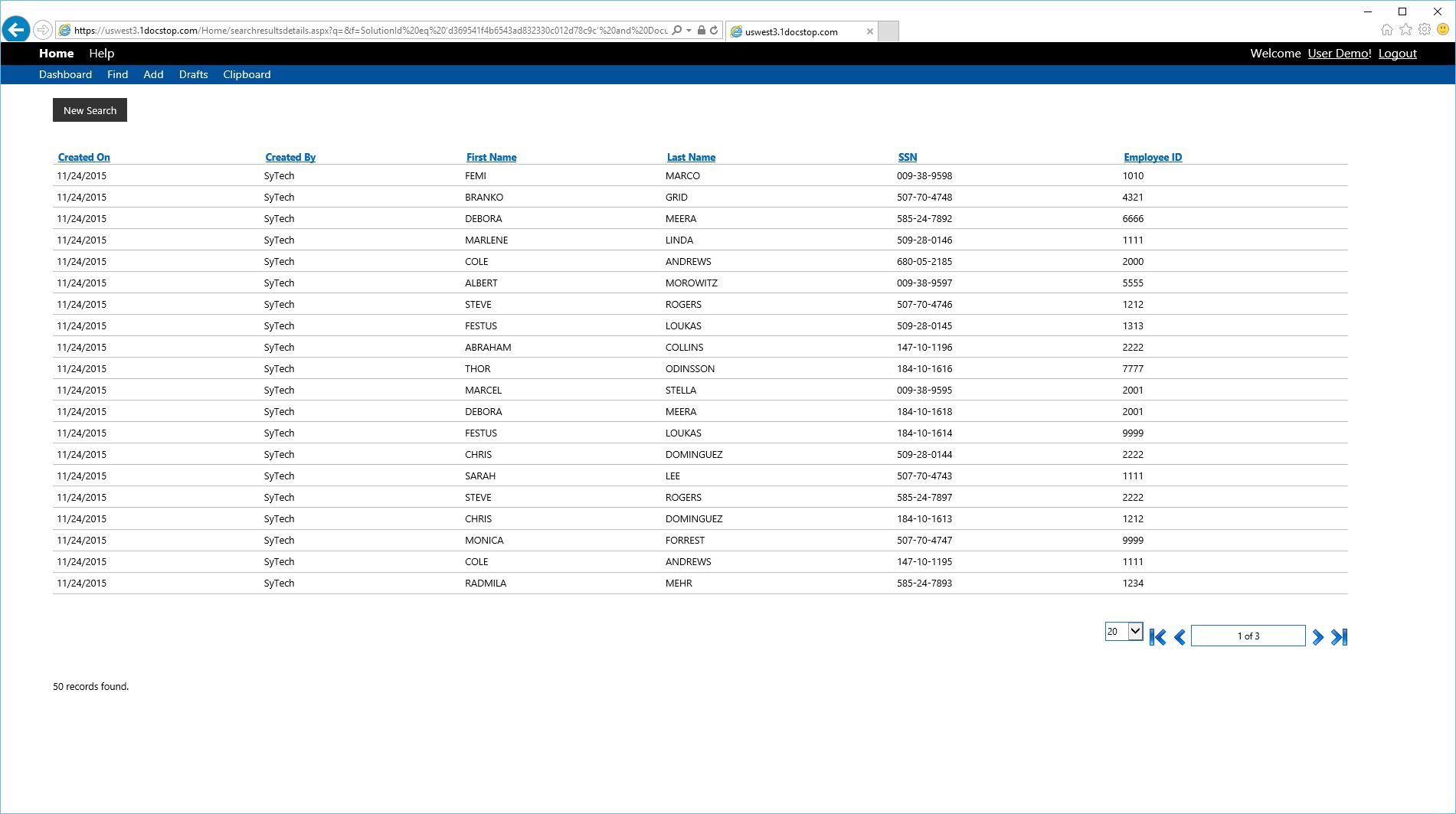The image size is (1456, 814).
Task: Open the browser settings gear
Action: [x=1425, y=30]
